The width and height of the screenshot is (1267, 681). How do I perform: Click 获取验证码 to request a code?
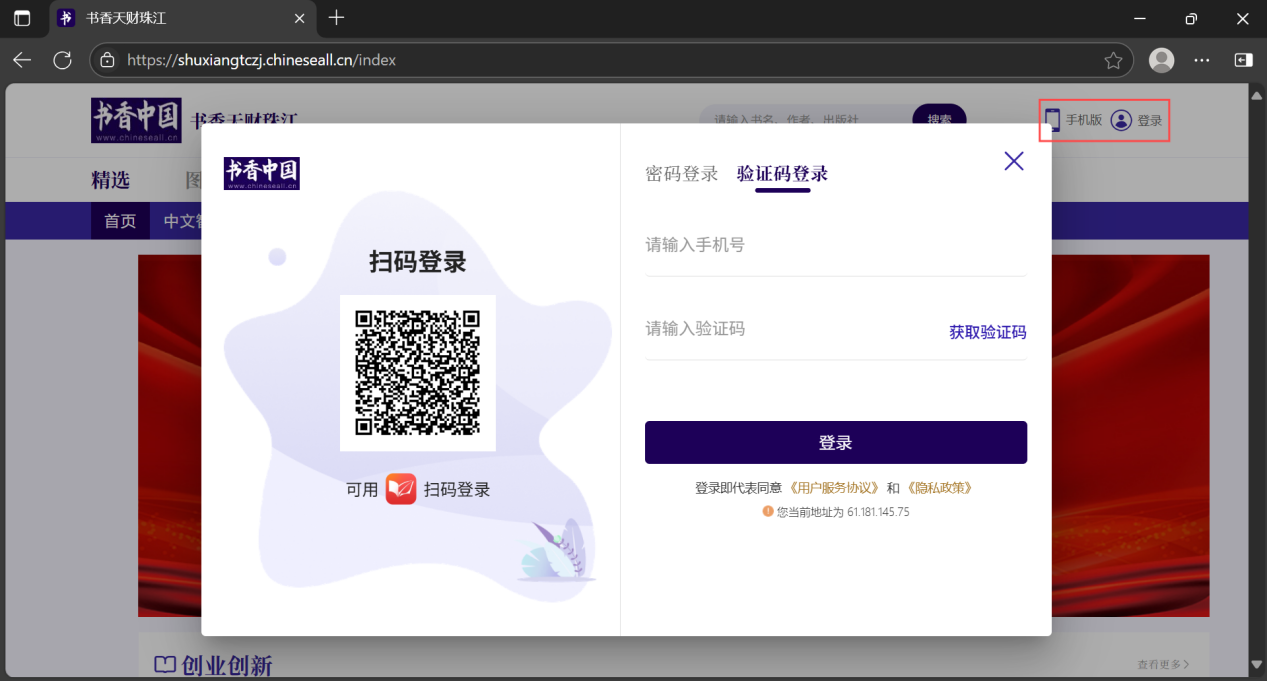pos(987,332)
